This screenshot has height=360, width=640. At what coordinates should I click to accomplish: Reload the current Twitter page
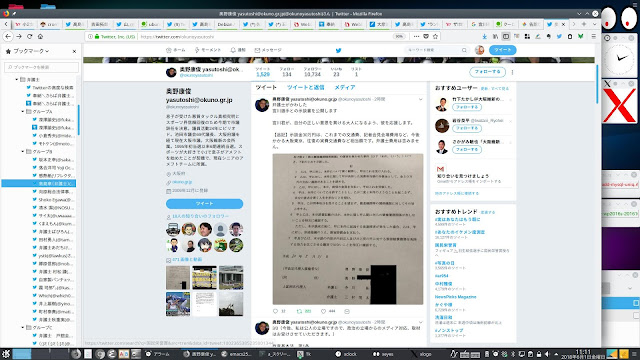point(29,36)
